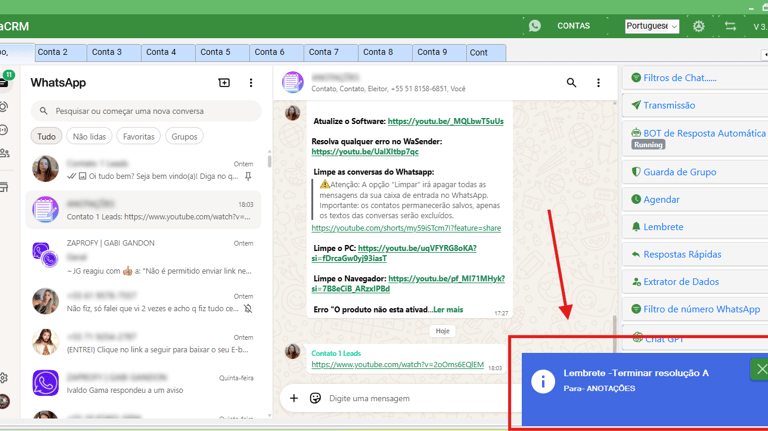This screenshot has height=431, width=768.
Task: Switch to Conta 3 tab
Action: point(115,52)
